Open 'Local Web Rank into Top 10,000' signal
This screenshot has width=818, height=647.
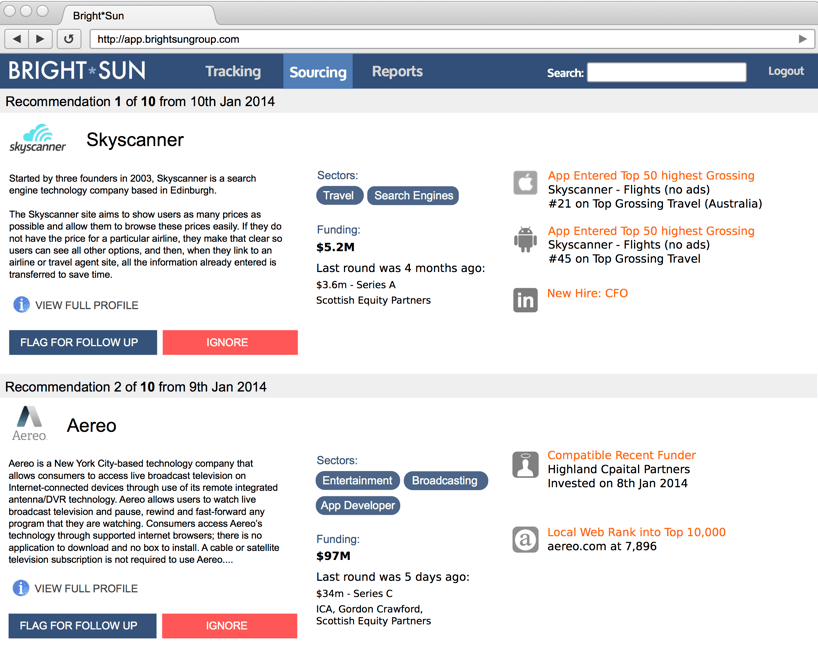point(636,532)
